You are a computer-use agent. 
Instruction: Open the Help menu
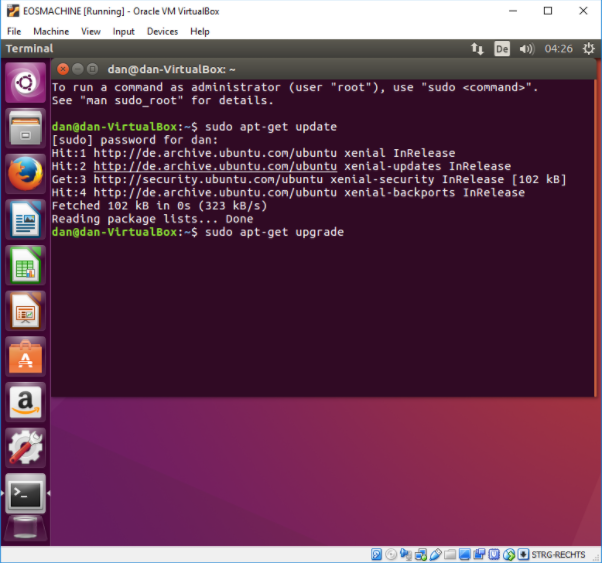pos(200,32)
